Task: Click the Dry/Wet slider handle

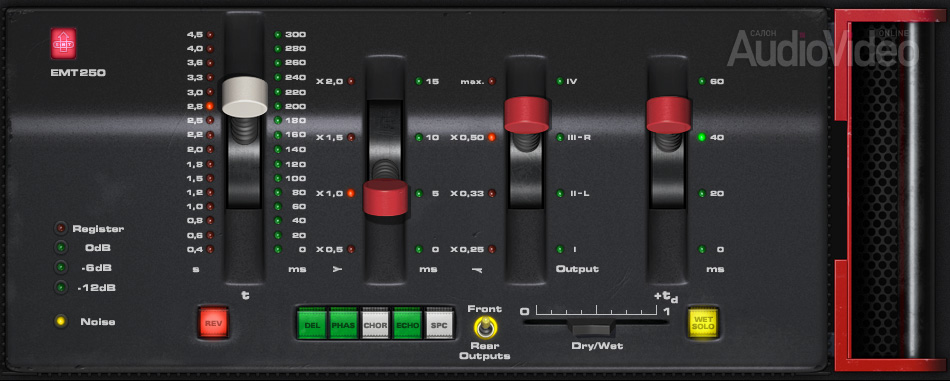Action: [593, 329]
